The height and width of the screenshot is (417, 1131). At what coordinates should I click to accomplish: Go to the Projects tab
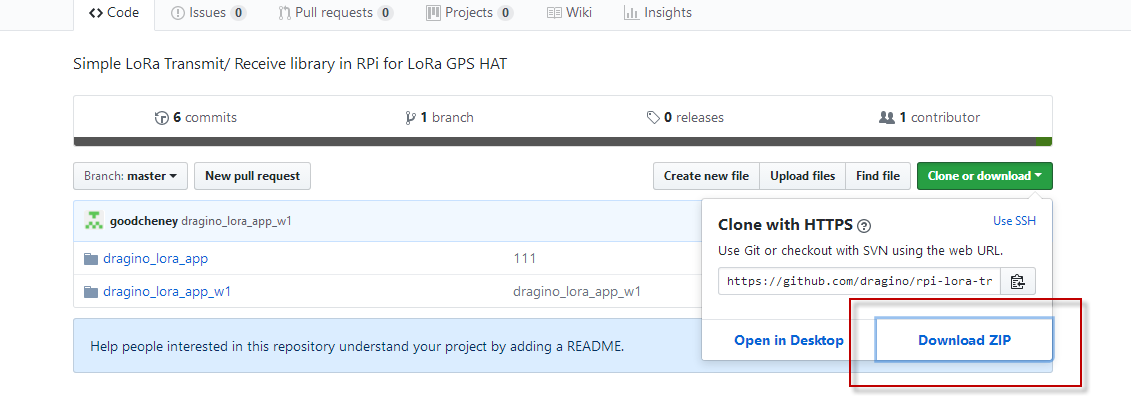click(x=469, y=13)
